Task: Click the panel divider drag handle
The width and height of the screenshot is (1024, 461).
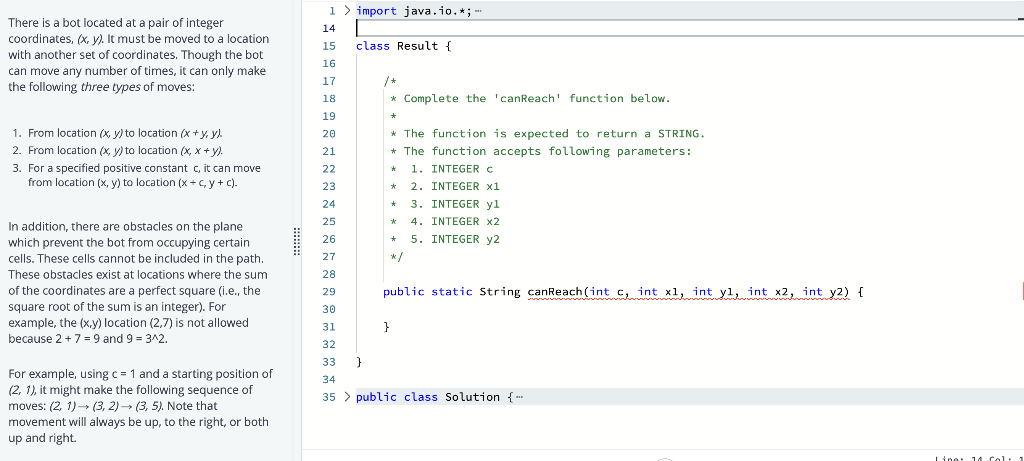Action: pos(296,241)
